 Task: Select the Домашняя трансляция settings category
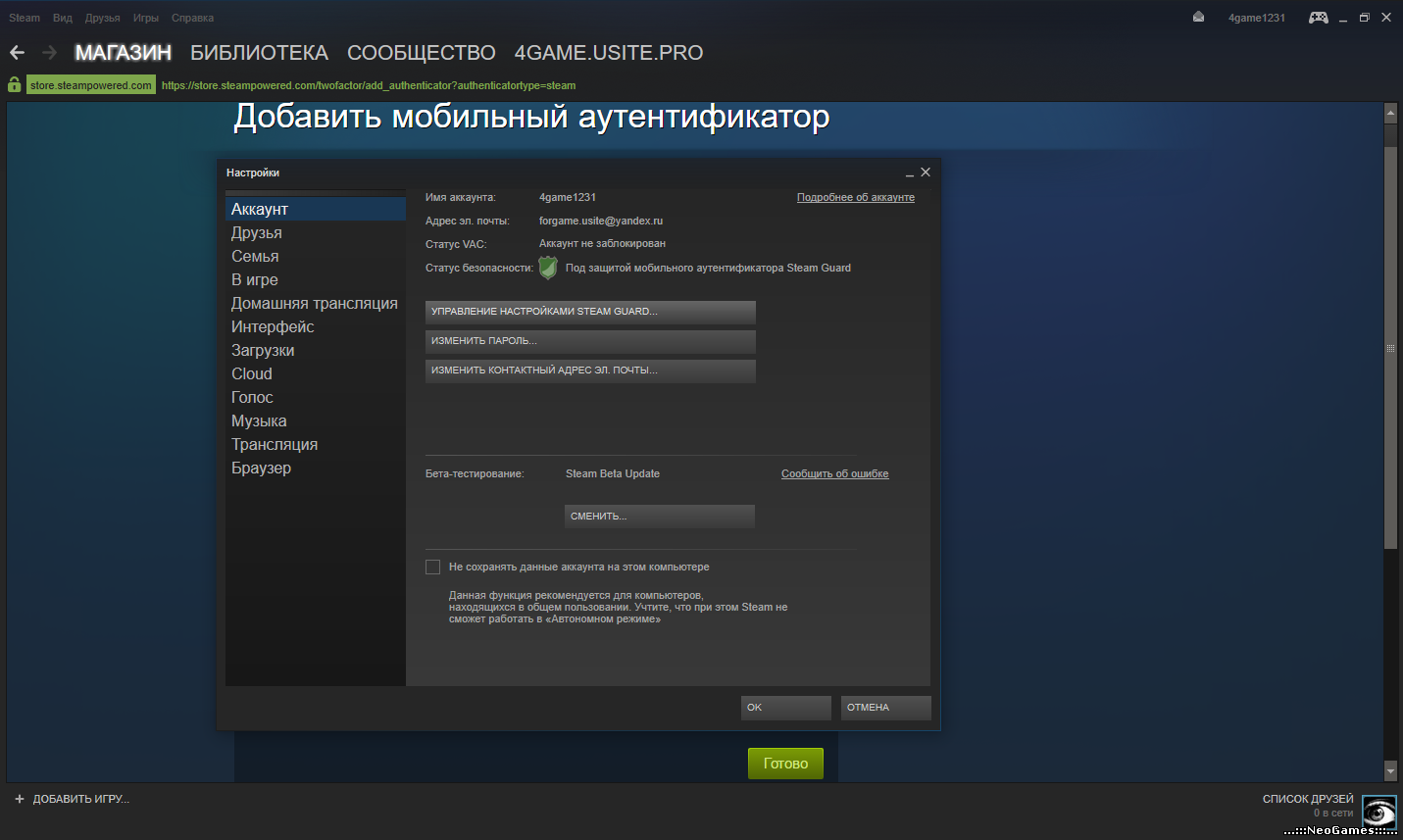[x=316, y=303]
